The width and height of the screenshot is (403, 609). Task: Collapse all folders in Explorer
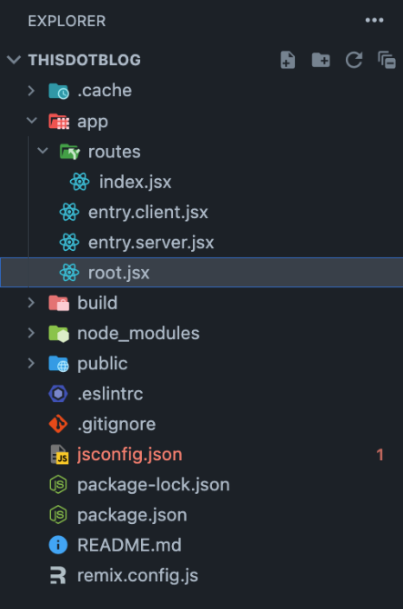[387, 60]
